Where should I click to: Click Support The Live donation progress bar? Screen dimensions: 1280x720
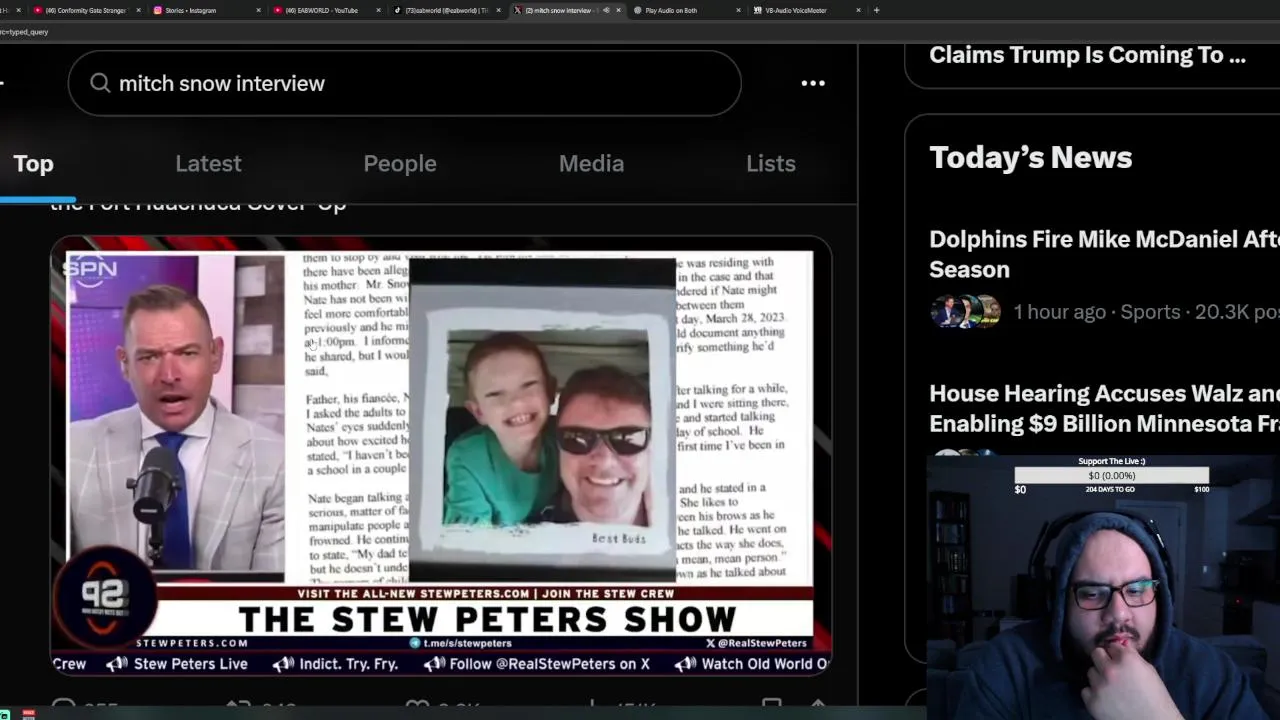coord(1111,476)
